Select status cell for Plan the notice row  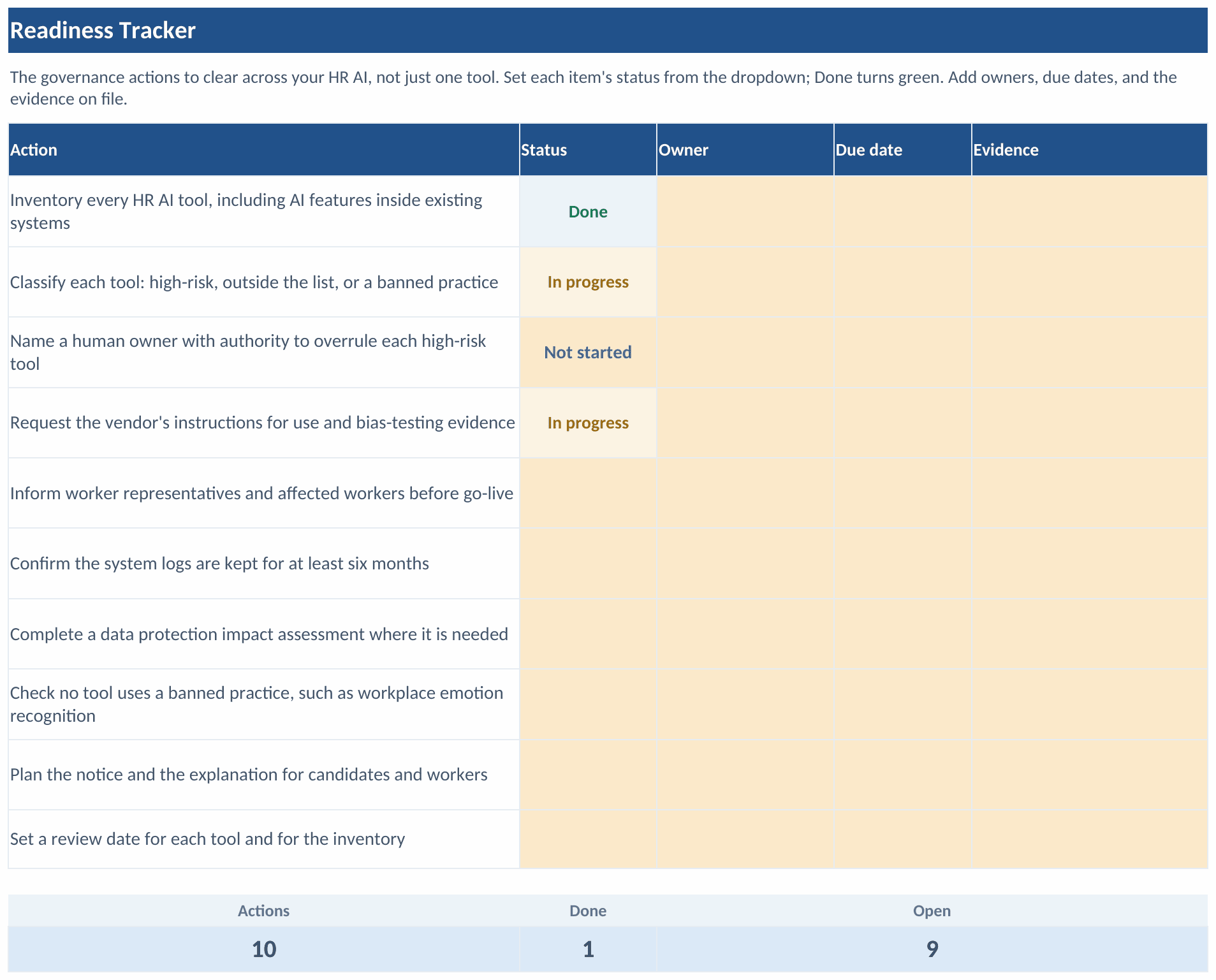point(588,775)
